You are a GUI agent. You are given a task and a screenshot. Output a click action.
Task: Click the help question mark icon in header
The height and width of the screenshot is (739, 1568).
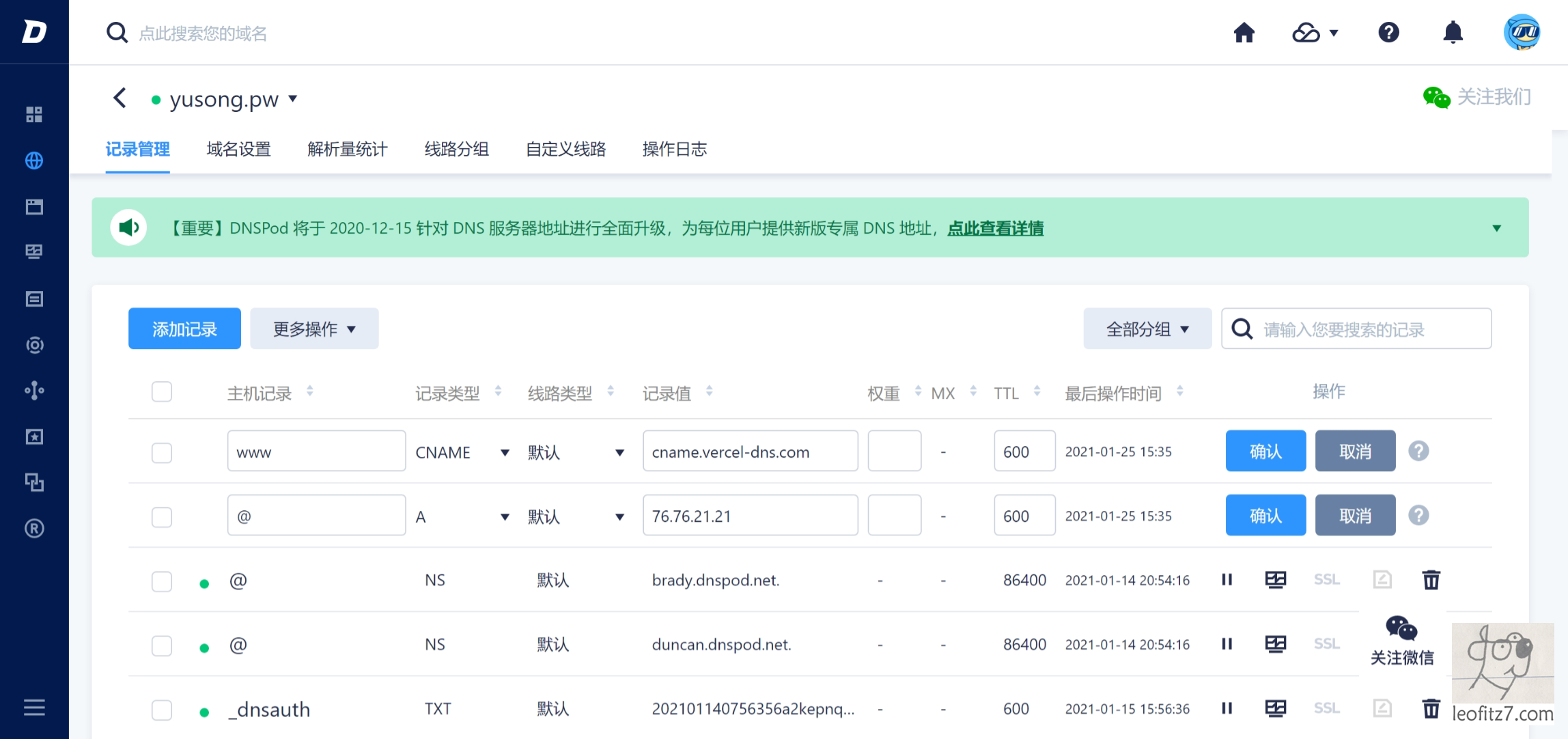pyautogui.click(x=1388, y=32)
